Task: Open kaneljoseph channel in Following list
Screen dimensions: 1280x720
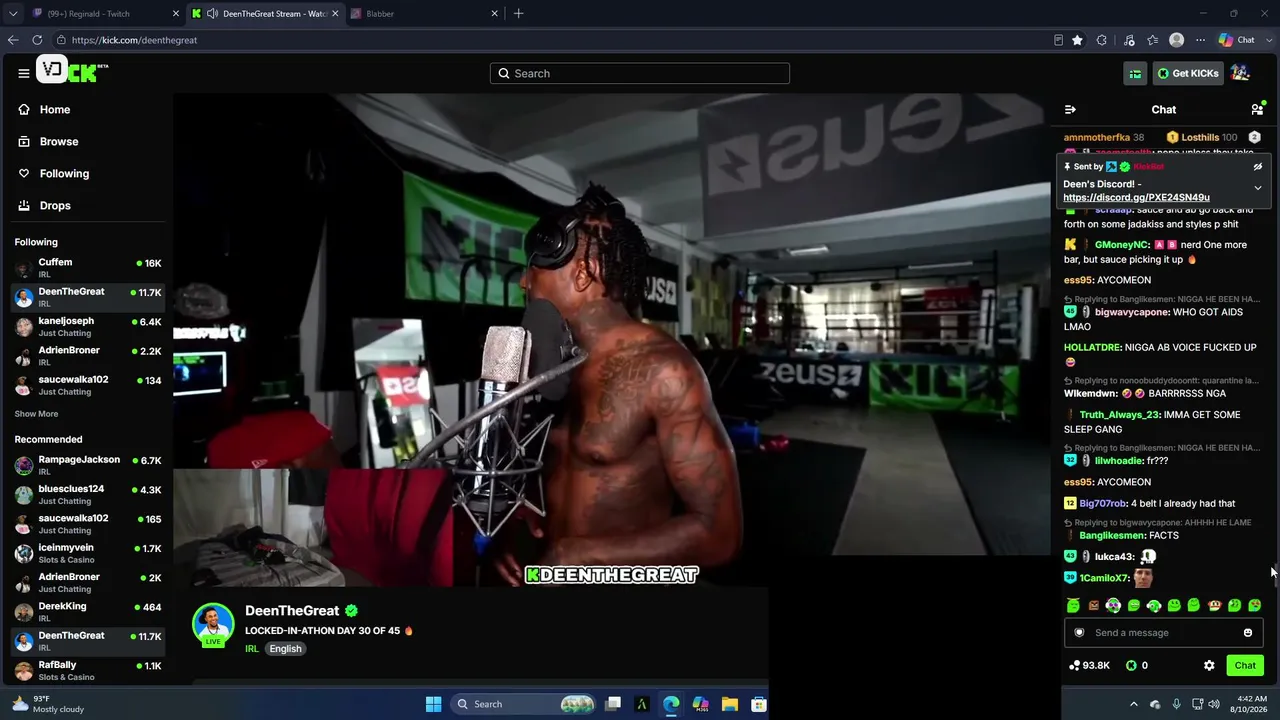Action: tap(88, 327)
